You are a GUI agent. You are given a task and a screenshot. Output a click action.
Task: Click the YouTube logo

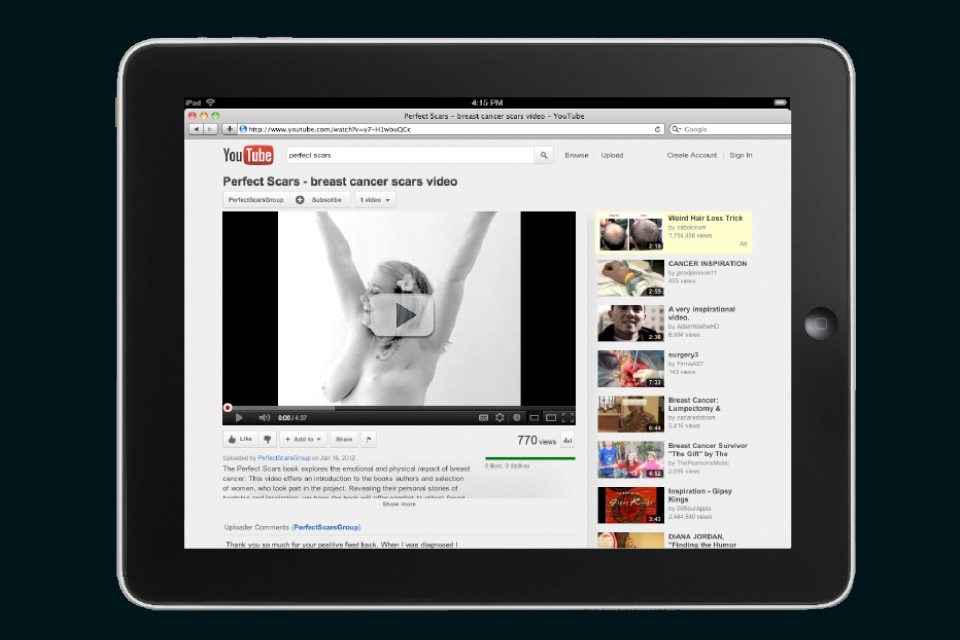(x=248, y=155)
